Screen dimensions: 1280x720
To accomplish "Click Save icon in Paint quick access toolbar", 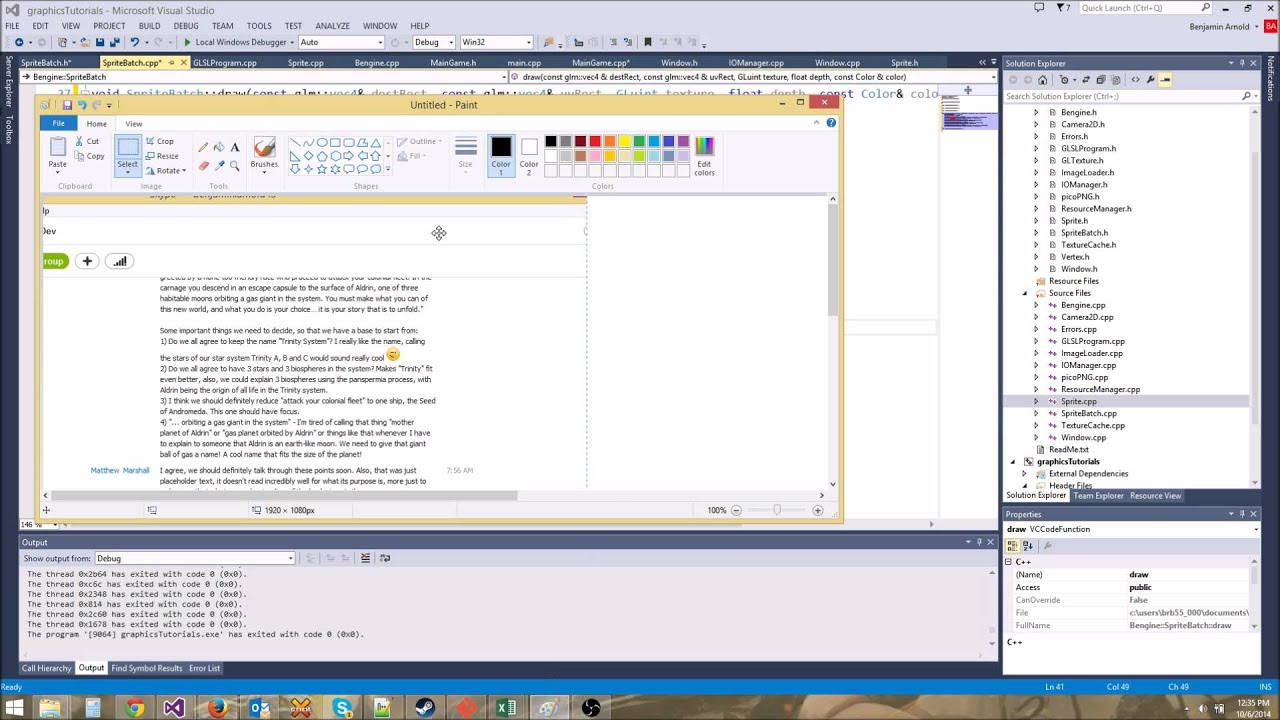I will pyautogui.click(x=67, y=105).
